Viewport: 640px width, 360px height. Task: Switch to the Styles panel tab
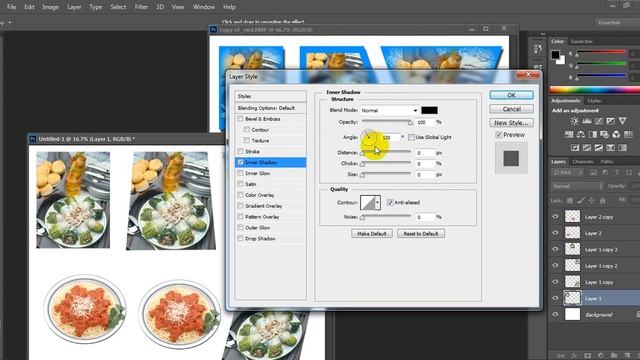coord(594,101)
